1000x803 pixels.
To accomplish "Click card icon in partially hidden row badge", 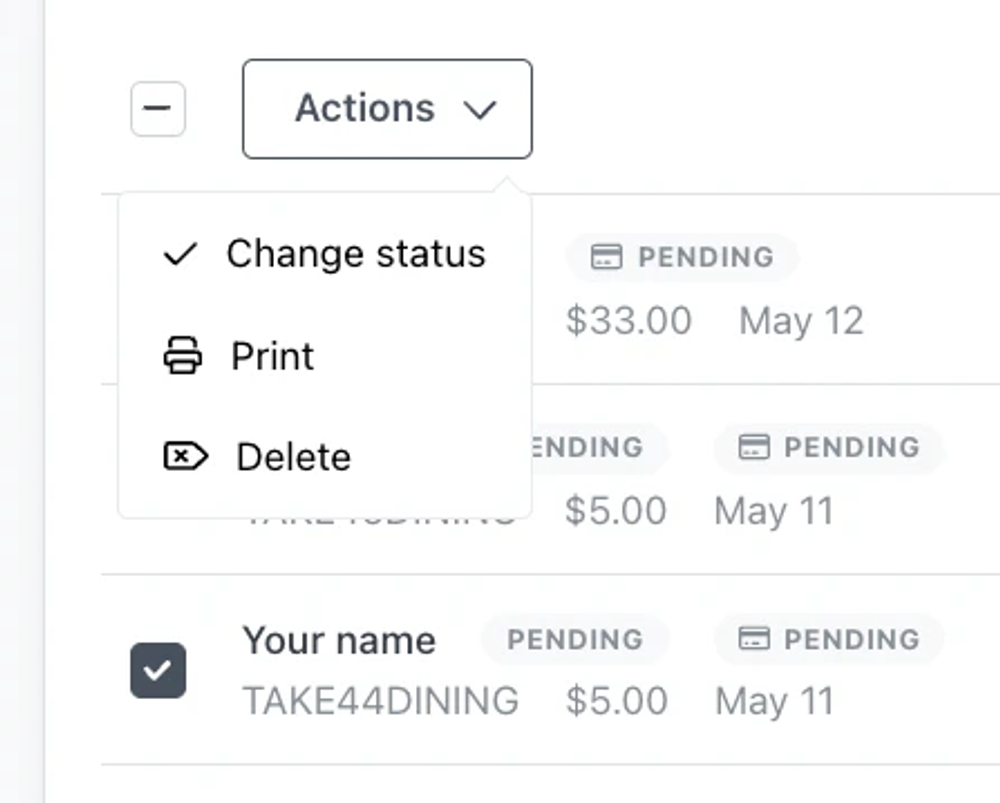I will (754, 446).
